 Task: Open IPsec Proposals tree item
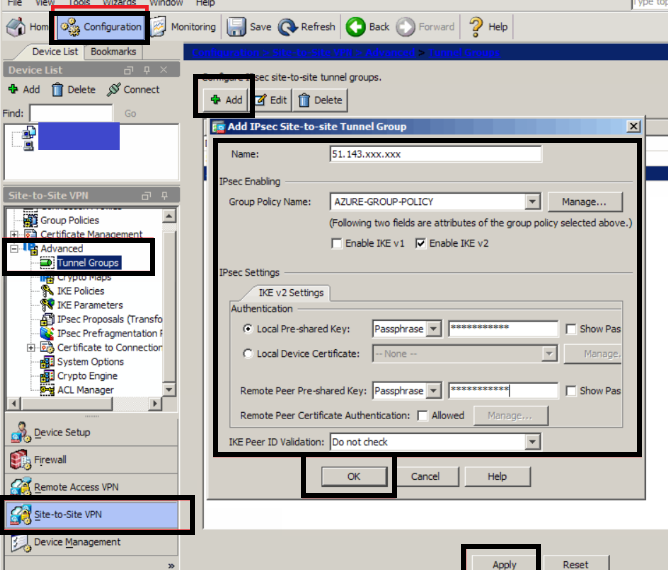[110, 319]
